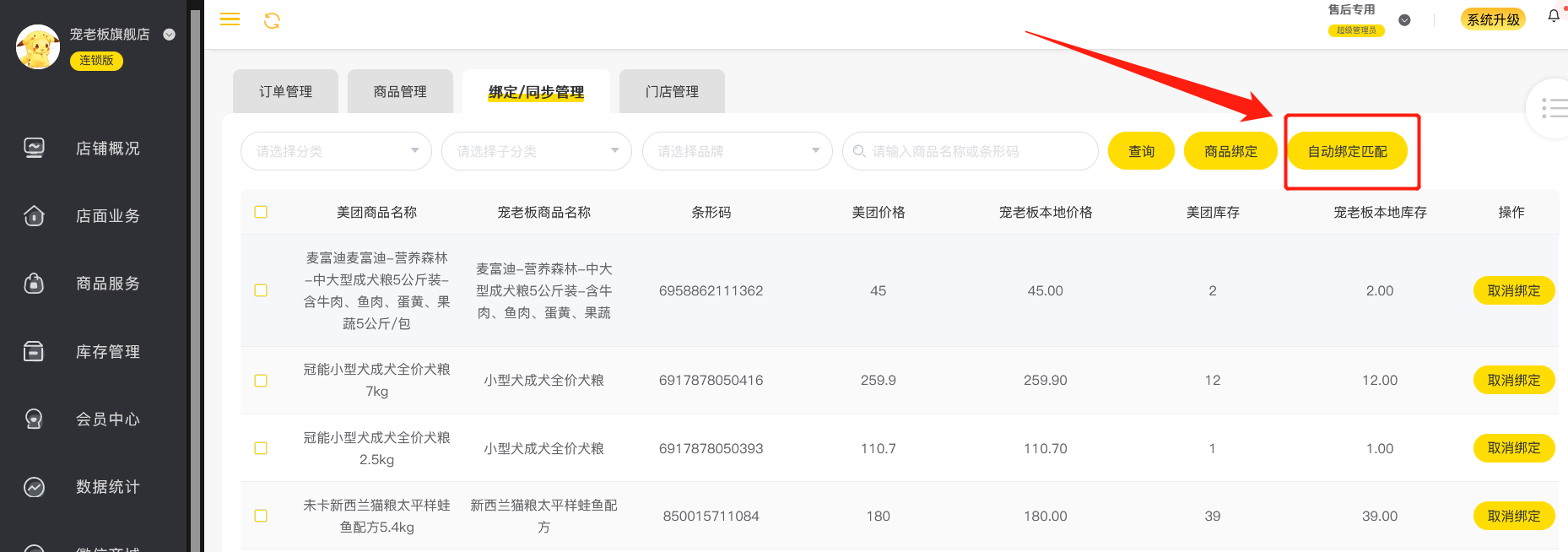This screenshot has width=1568, height=552.
Task: Click the search magnifier icon
Action: [859, 151]
